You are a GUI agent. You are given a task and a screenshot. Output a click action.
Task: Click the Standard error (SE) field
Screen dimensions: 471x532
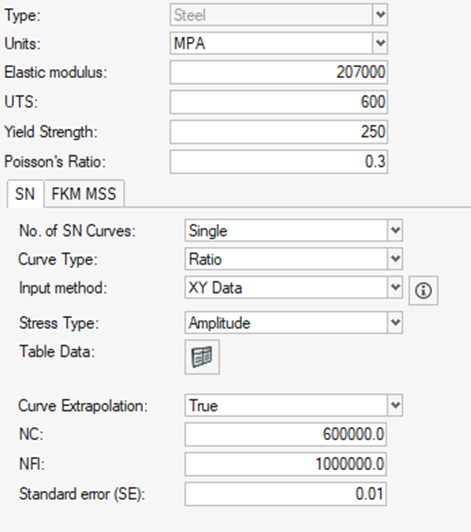pos(286,494)
